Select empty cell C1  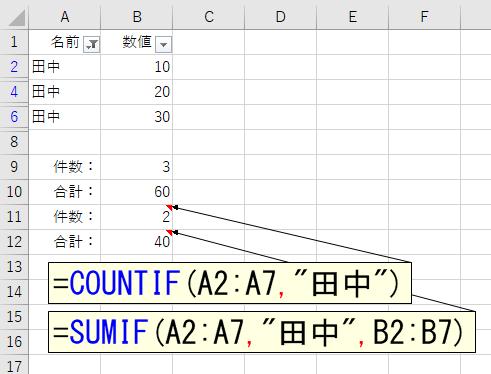209,42
